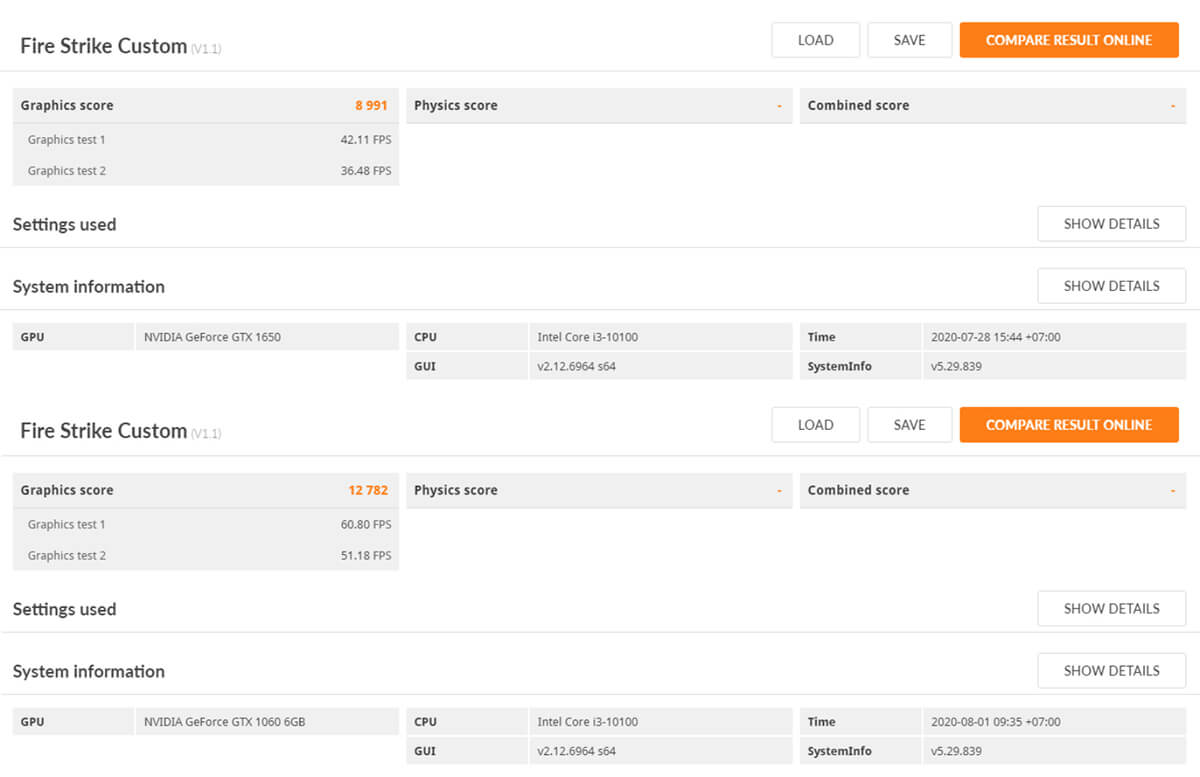
Task: Show Settings used details for GTX 1650 run
Action: tap(1111, 224)
